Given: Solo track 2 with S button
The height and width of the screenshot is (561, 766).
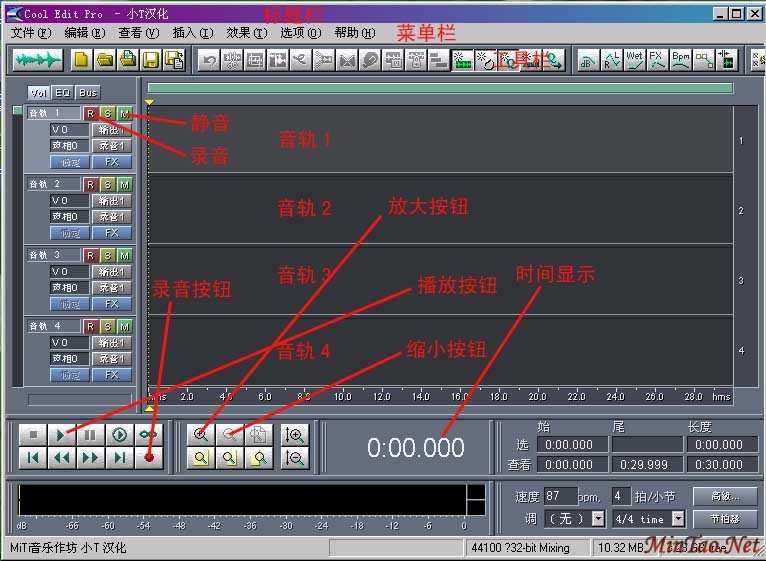Looking at the screenshot, I should tap(107, 184).
